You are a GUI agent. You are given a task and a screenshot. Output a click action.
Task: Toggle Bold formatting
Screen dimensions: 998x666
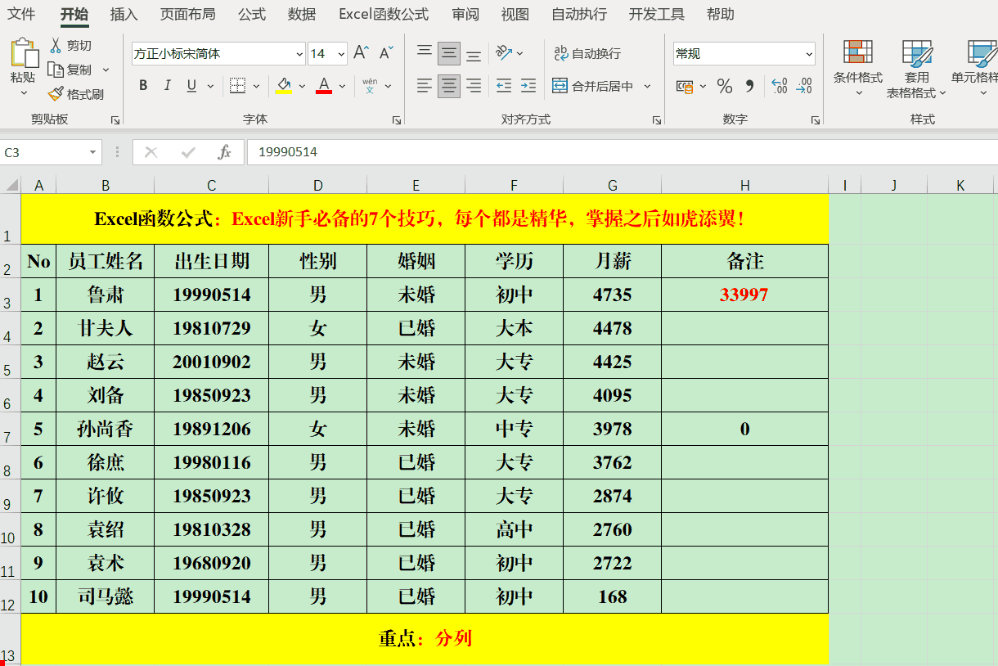[143, 86]
